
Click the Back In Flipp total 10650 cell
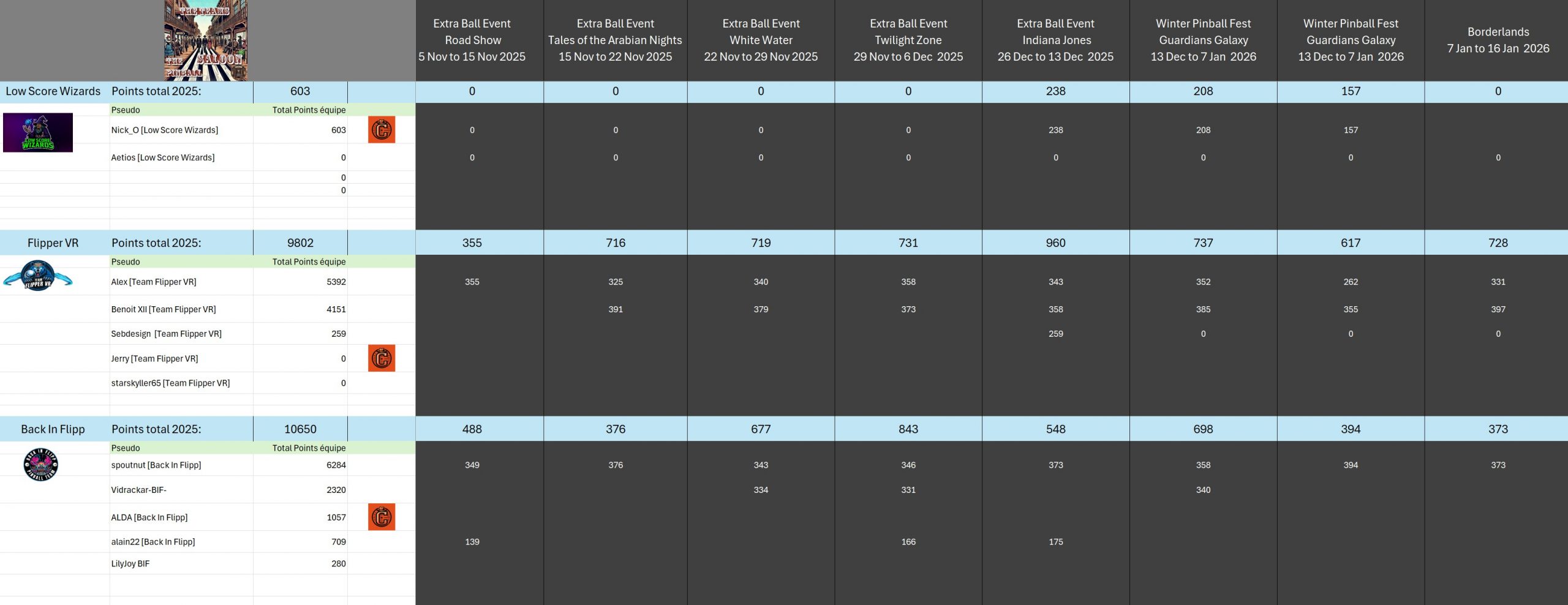click(300, 429)
